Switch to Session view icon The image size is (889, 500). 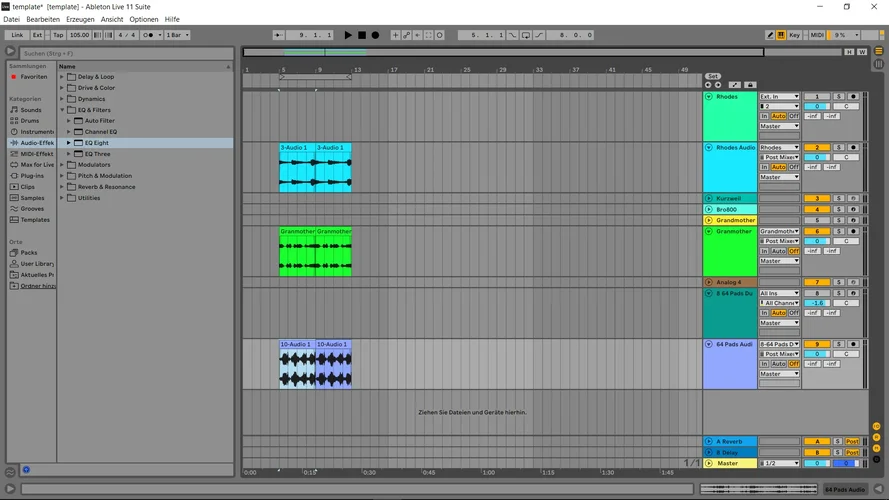pyautogui.click(x=879, y=63)
